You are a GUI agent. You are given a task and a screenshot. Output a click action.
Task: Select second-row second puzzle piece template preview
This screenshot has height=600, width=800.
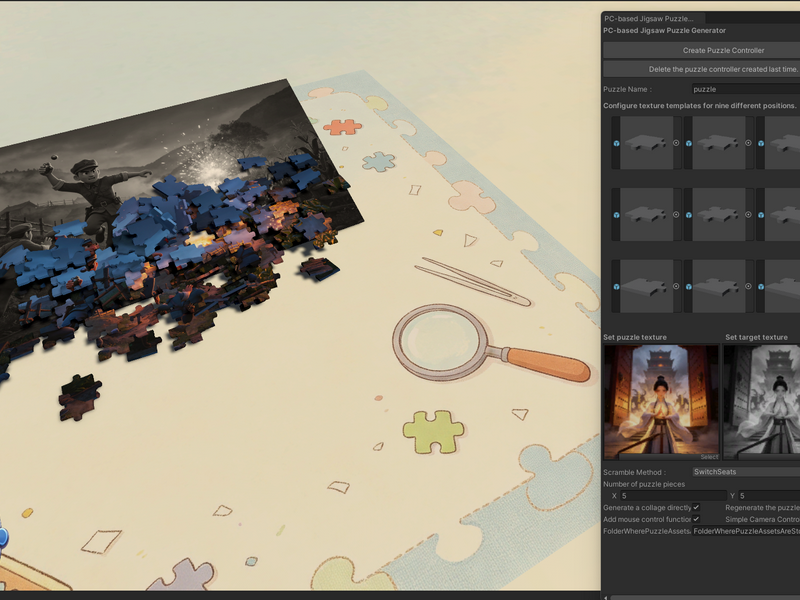pos(718,215)
